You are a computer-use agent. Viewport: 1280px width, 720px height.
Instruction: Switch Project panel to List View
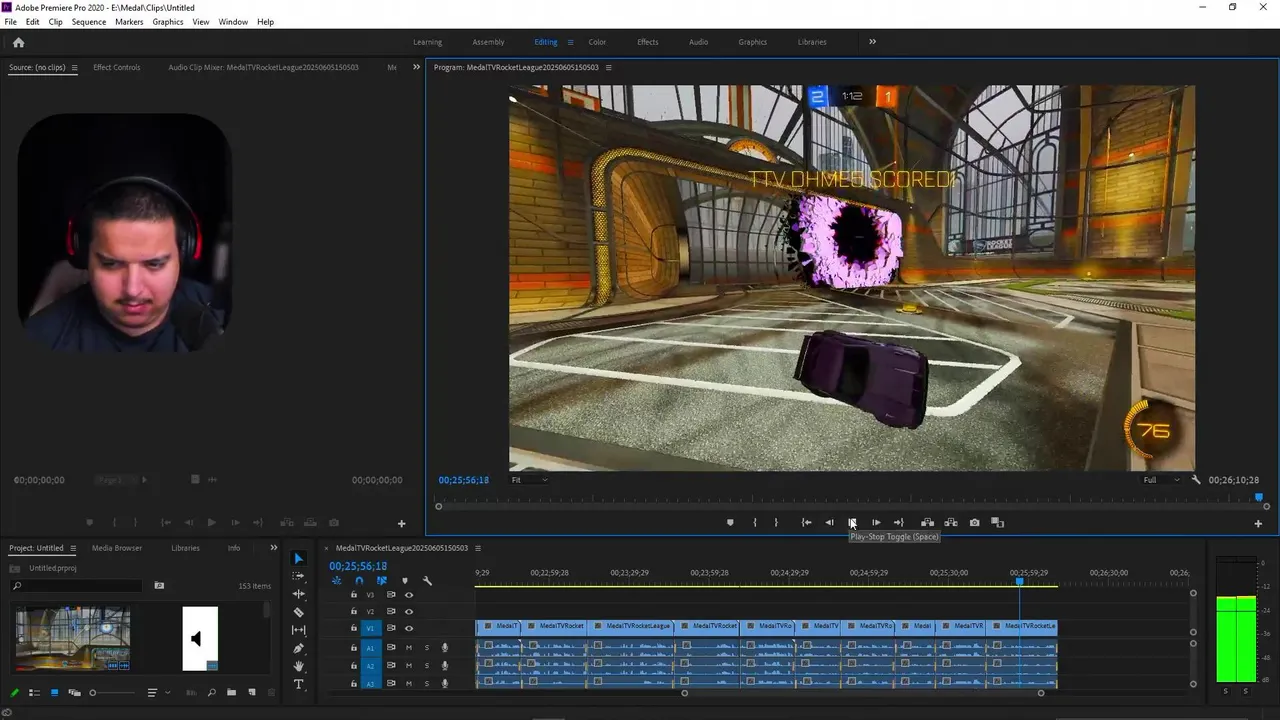click(x=34, y=692)
